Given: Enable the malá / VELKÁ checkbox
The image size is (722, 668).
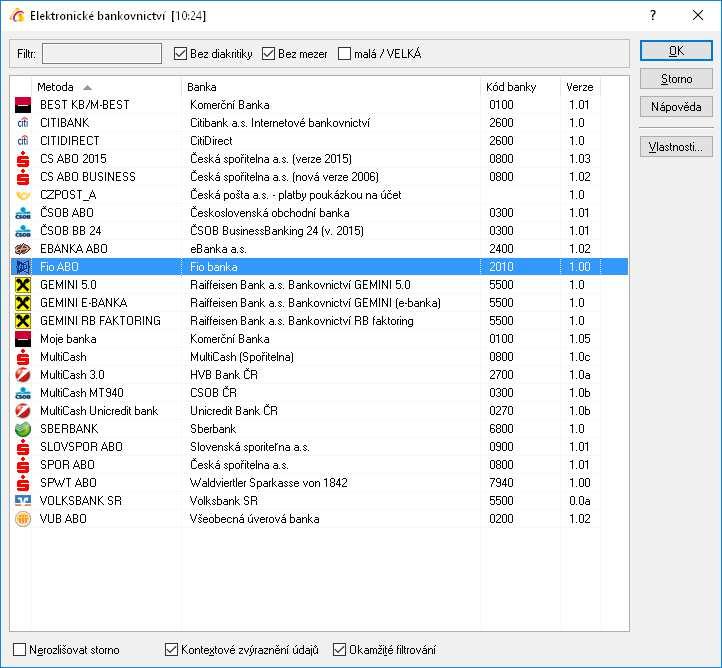Looking at the screenshot, I should [344, 54].
